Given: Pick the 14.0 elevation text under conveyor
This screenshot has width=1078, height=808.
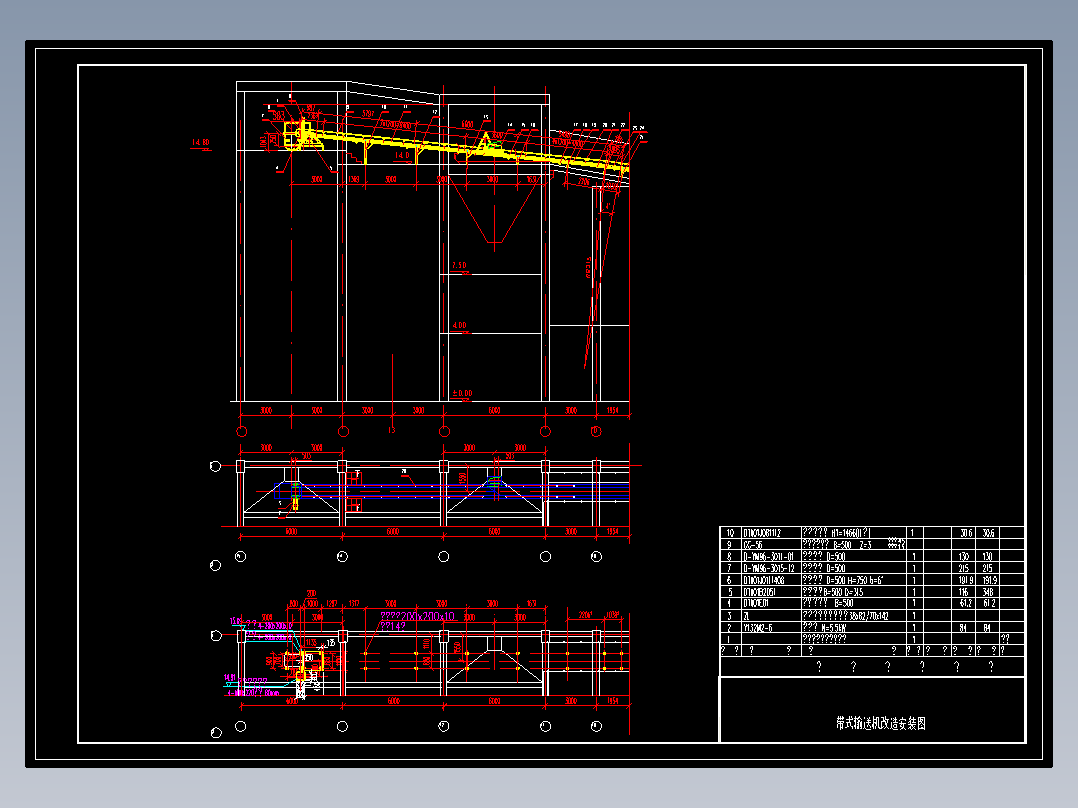Looking at the screenshot, I should click(x=402, y=155).
